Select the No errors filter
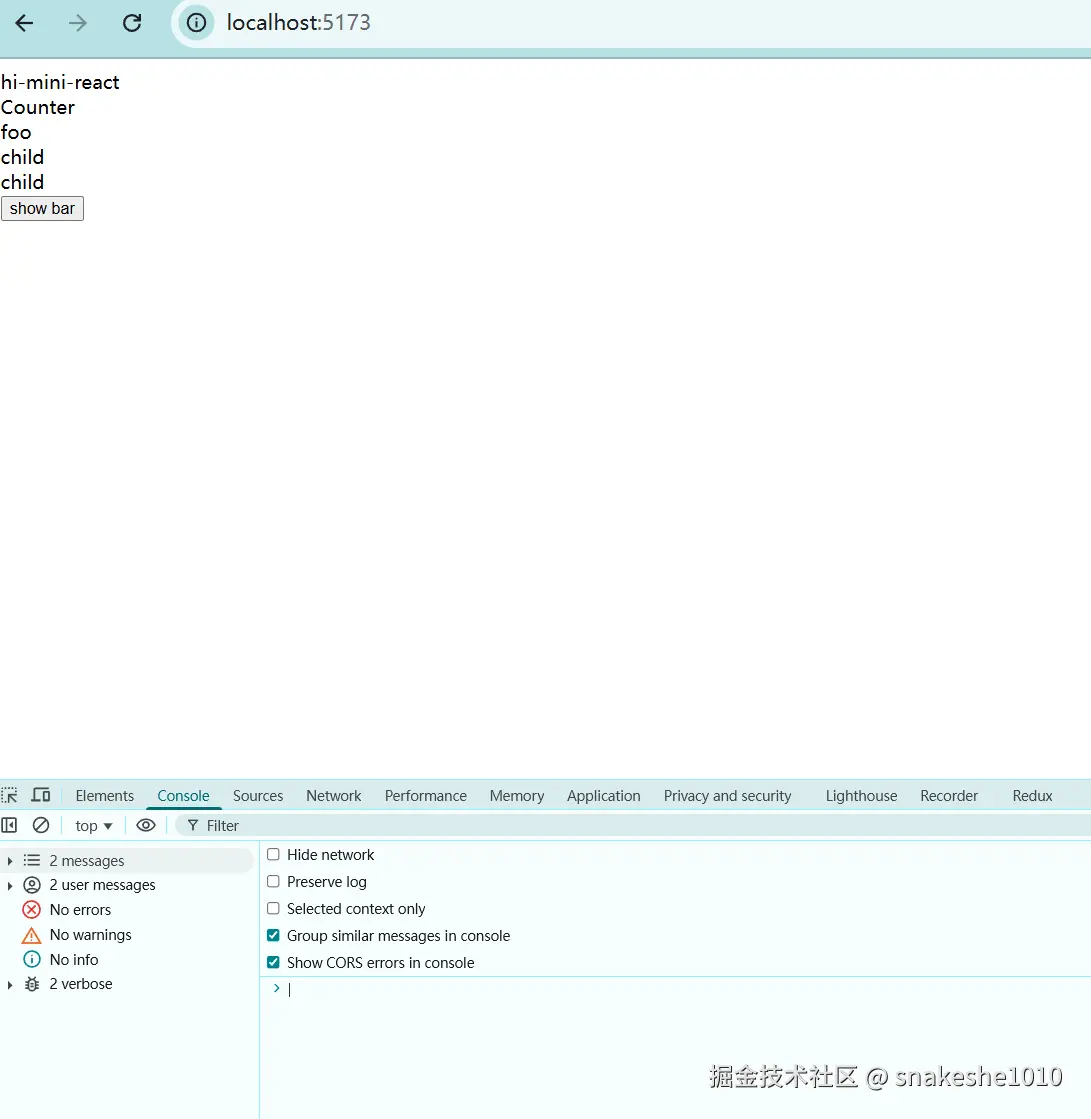The height and width of the screenshot is (1119, 1091). pyautogui.click(x=80, y=910)
